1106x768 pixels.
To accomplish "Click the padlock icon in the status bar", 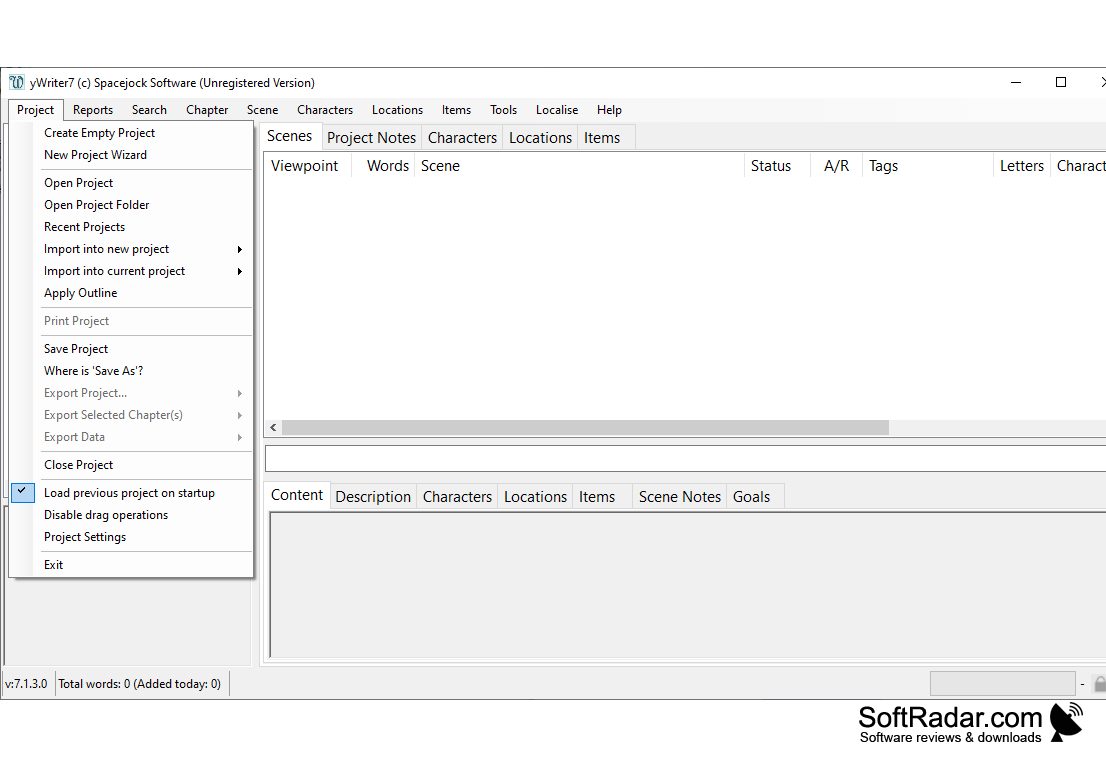I will pyautogui.click(x=1100, y=683).
